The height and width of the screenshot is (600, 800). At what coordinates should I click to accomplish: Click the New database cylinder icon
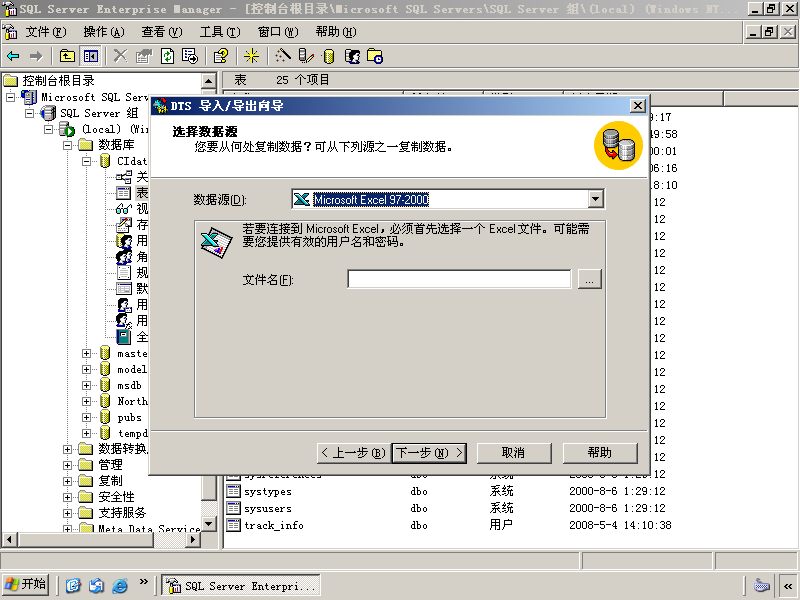pos(329,56)
